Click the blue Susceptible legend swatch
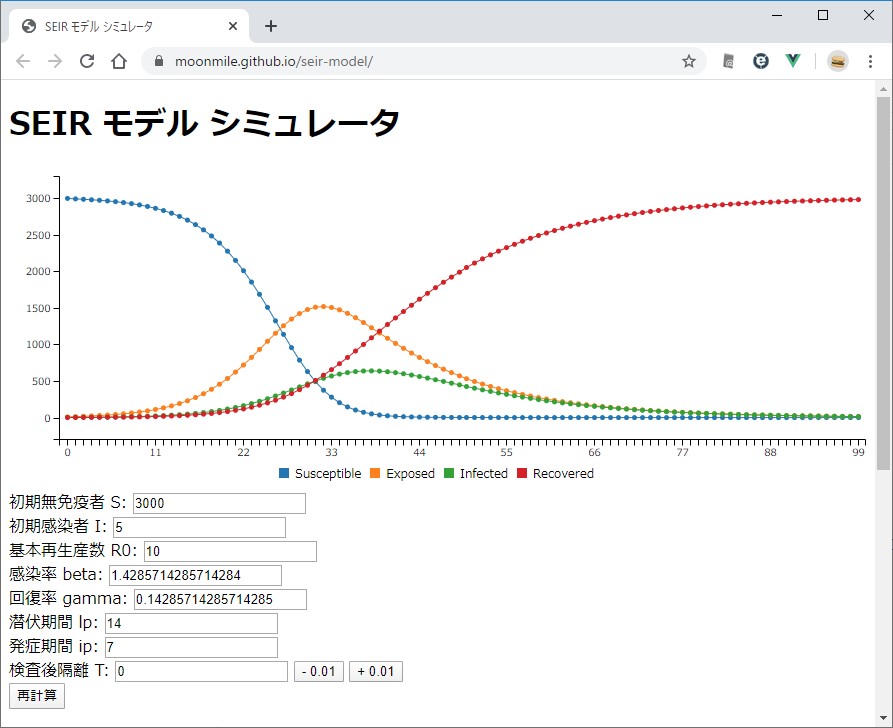 click(x=285, y=473)
